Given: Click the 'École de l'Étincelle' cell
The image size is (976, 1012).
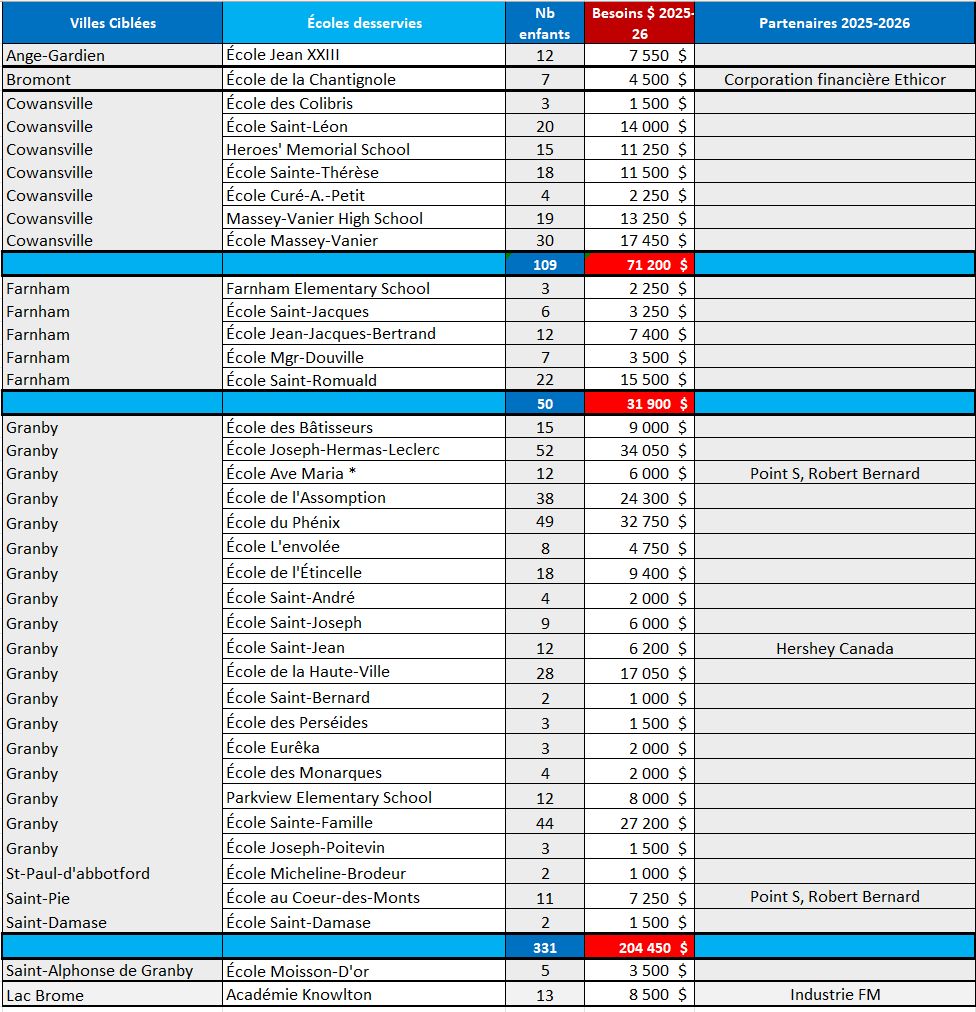Looking at the screenshot, I should (364, 572).
